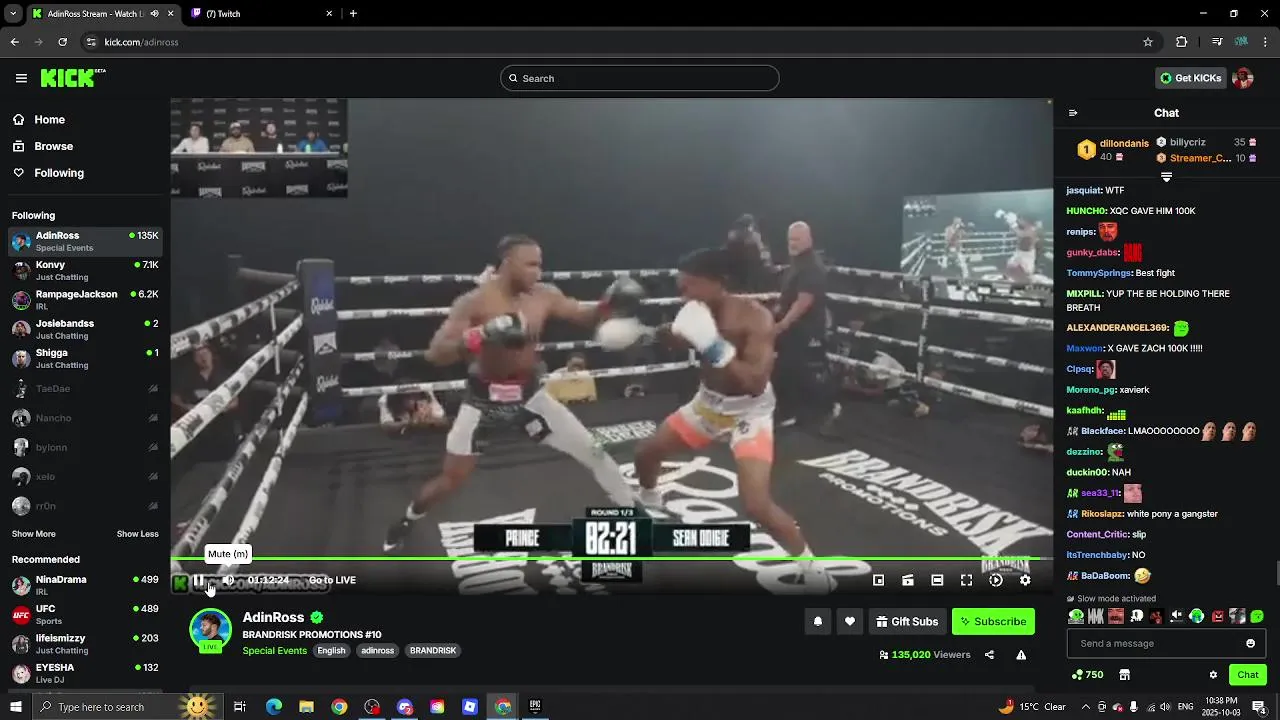Send message with green Chat button
This screenshot has width=1280, height=720.
[x=1247, y=675]
